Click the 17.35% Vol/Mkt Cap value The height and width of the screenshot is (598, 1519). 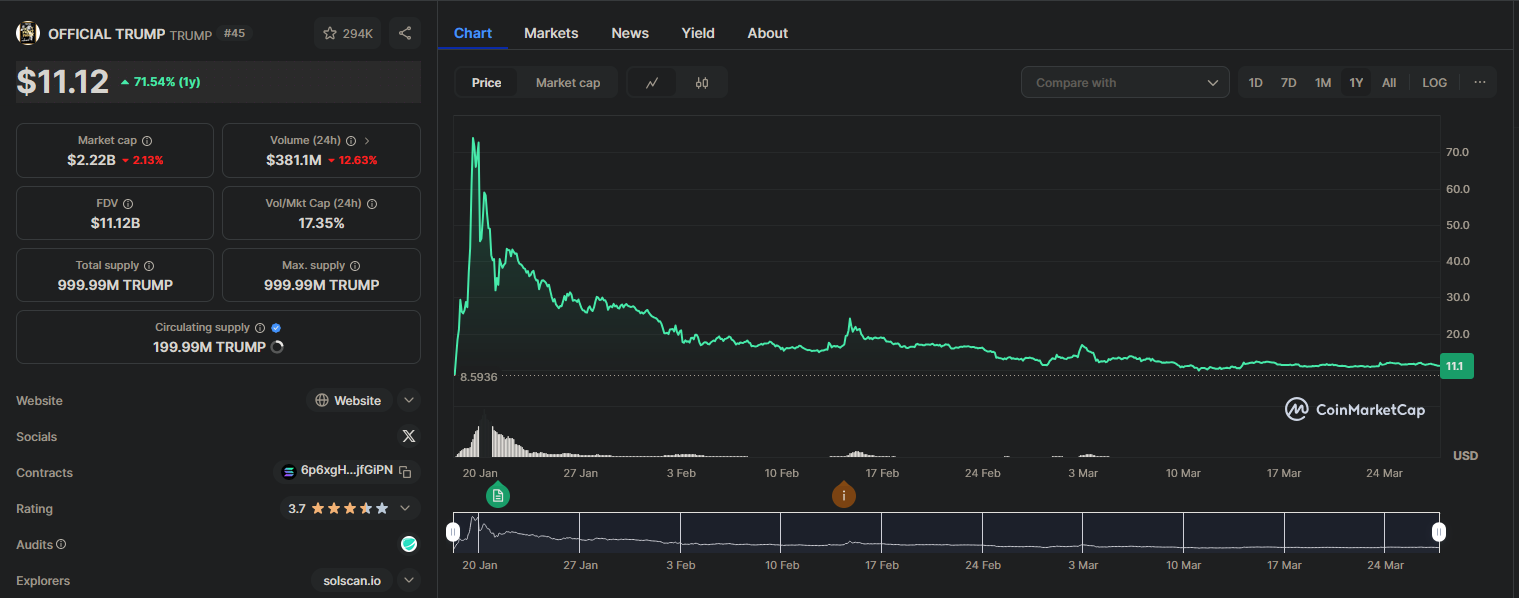321,223
